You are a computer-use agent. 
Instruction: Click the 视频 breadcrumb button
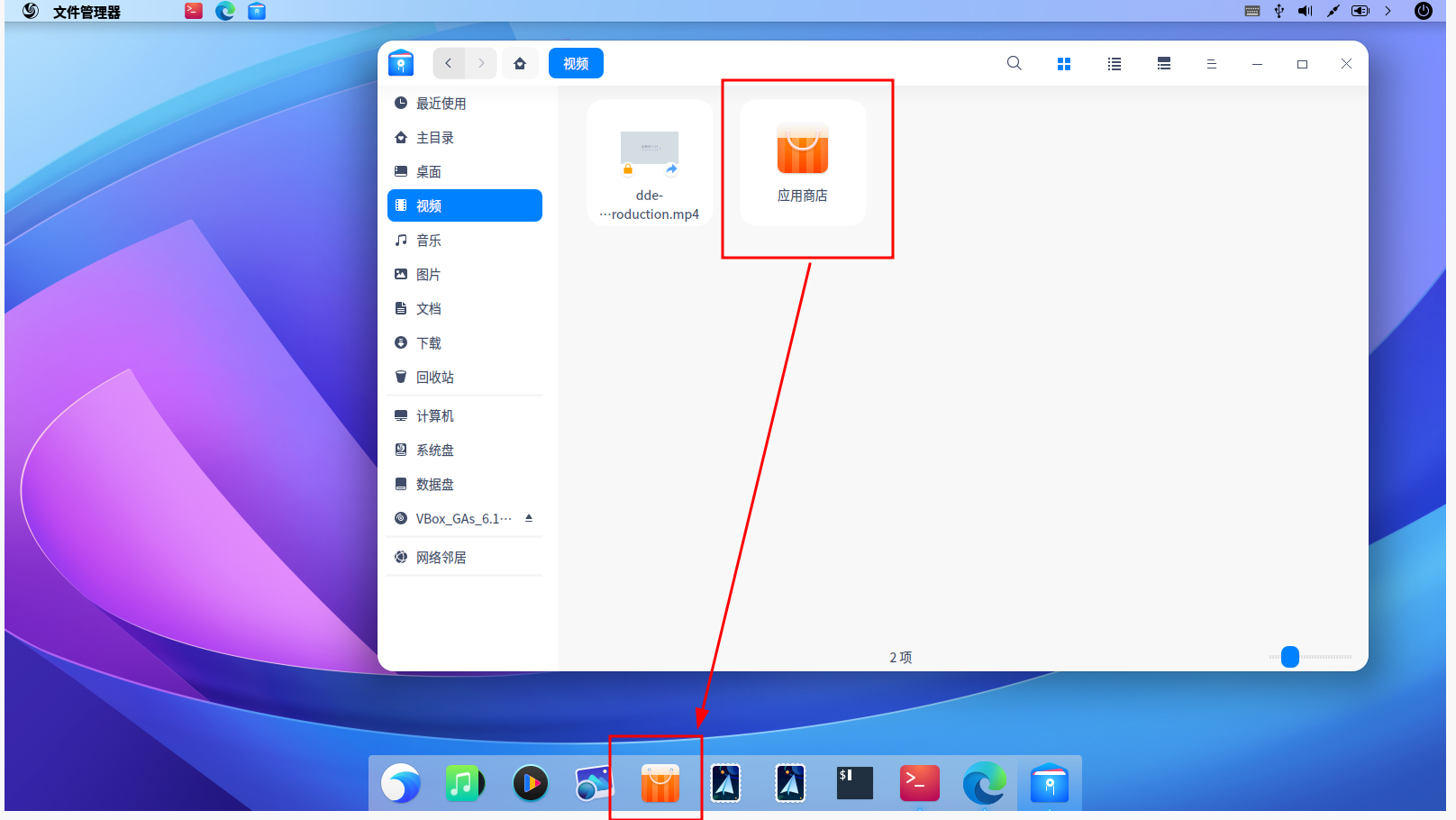pyautogui.click(x=576, y=63)
